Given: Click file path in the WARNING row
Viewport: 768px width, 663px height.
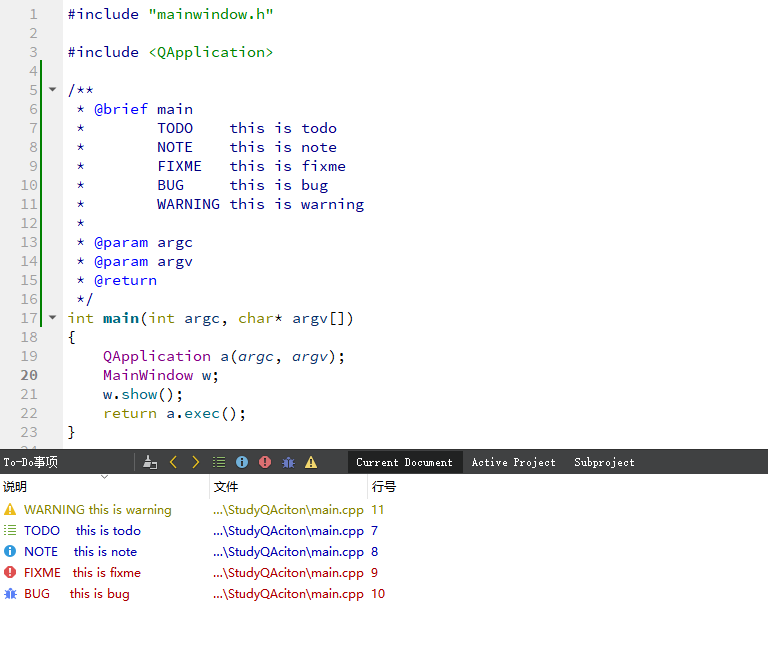Looking at the screenshot, I should click(x=288, y=510).
